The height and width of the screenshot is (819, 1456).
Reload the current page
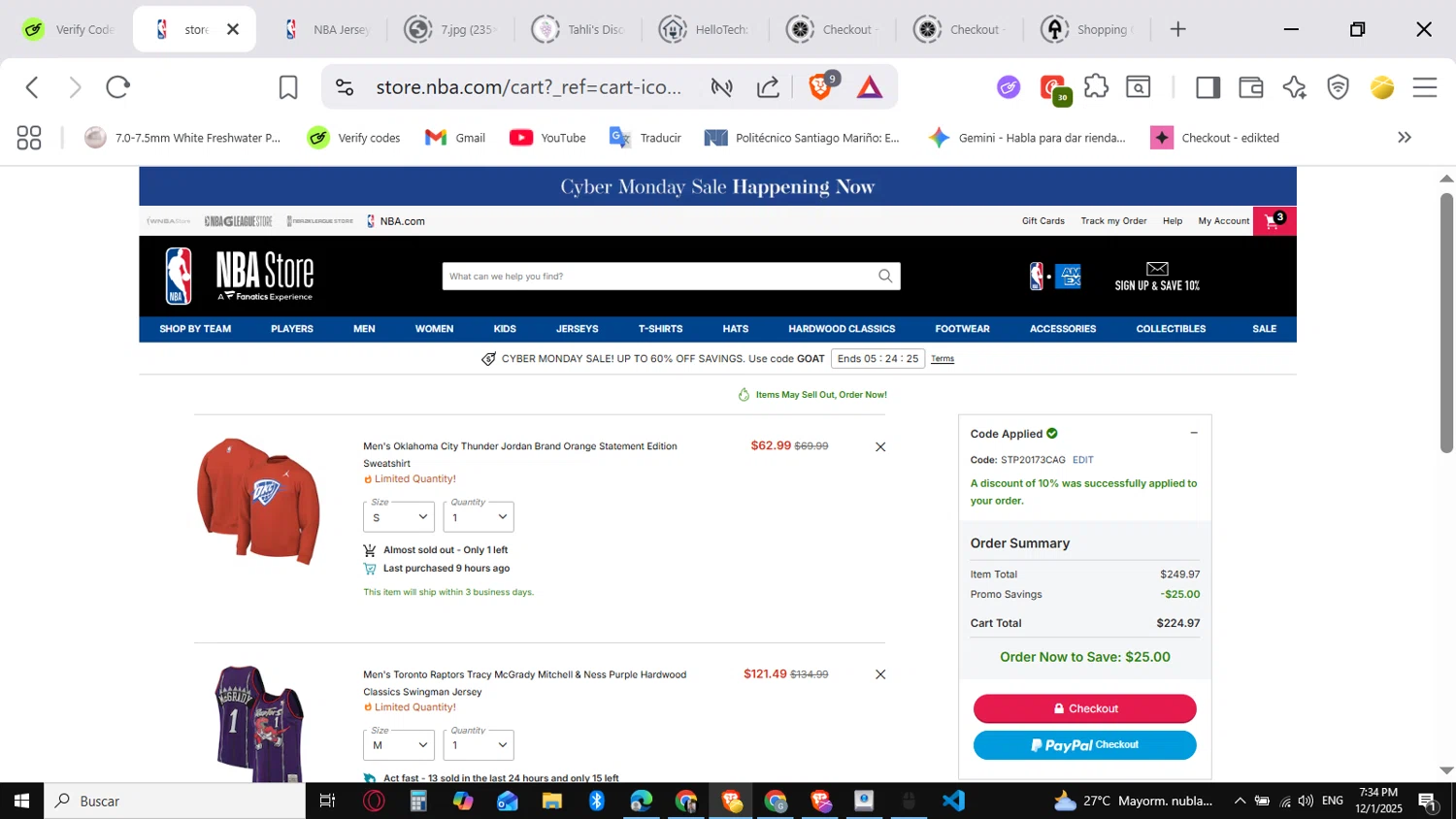[117, 87]
